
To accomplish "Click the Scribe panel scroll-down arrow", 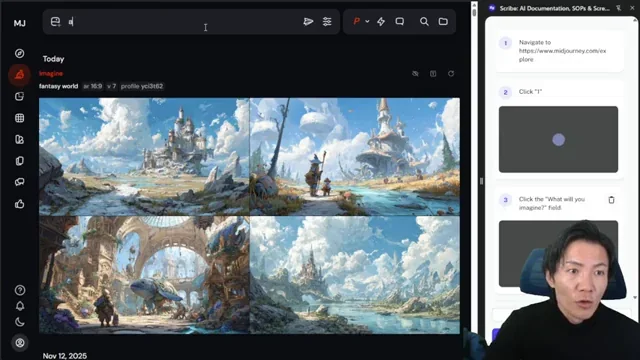I will pyautogui.click(x=635, y=298).
